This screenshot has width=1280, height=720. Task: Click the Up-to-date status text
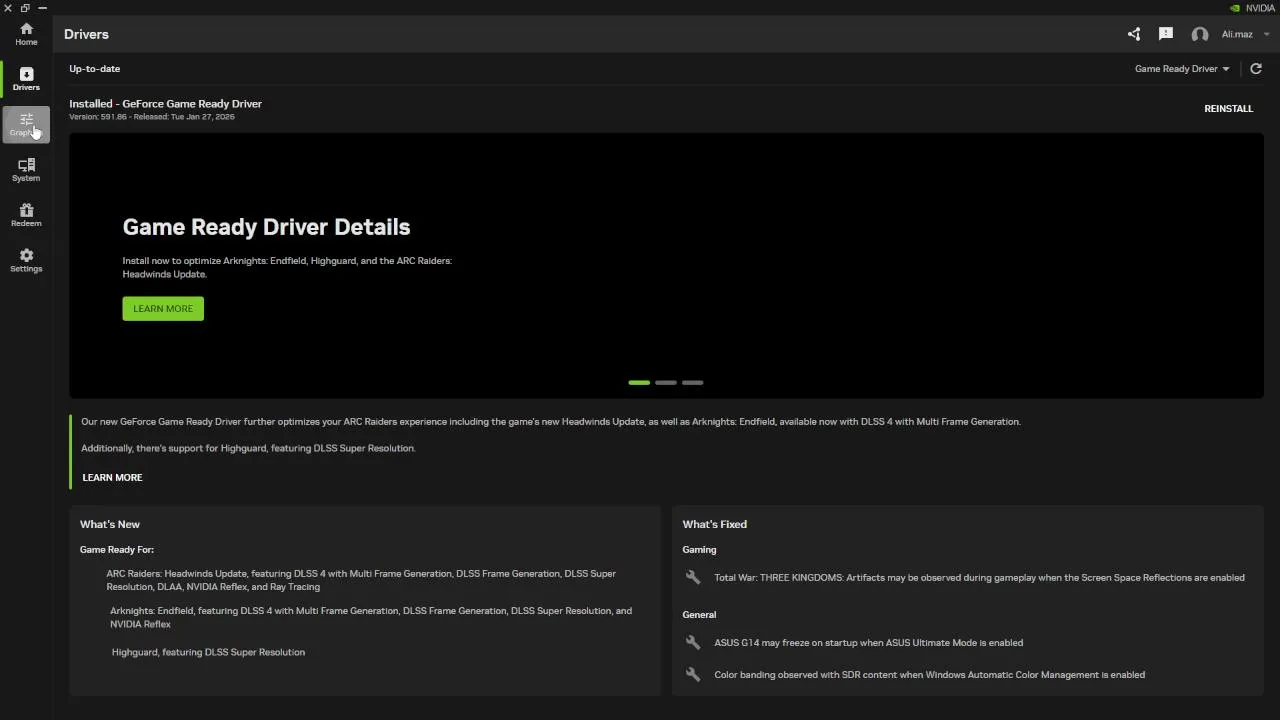point(94,69)
